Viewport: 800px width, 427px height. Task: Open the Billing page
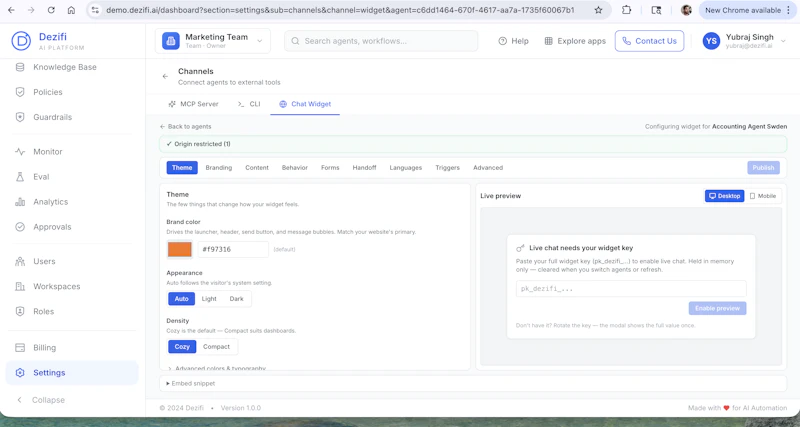coord(44,347)
